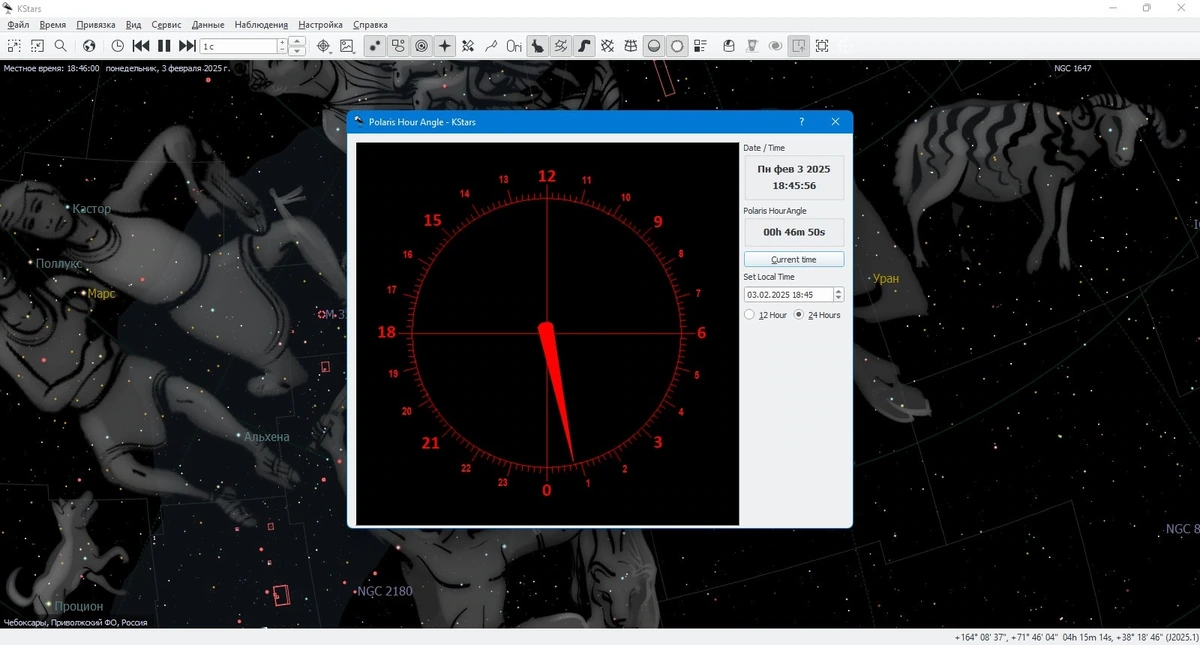Toggle equatorial coordinate grid icon
This screenshot has width=1200, height=645.
608,46
